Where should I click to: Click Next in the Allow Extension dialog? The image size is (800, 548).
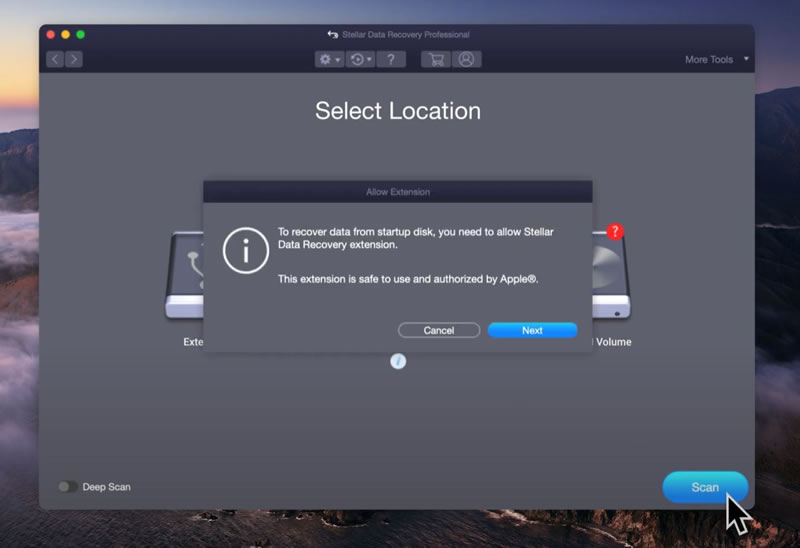click(x=533, y=330)
